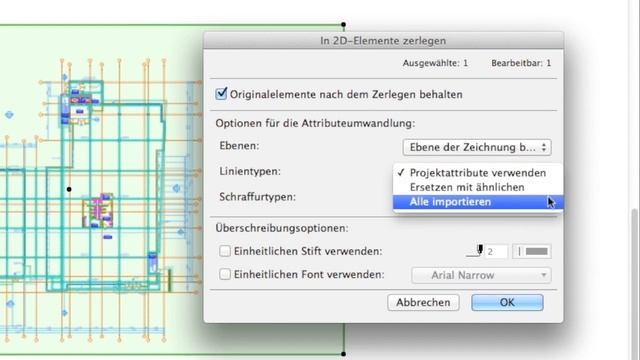The height and width of the screenshot is (360, 640).
Task: Click the Bearbeitbar: 1 text
Action: 521,63
